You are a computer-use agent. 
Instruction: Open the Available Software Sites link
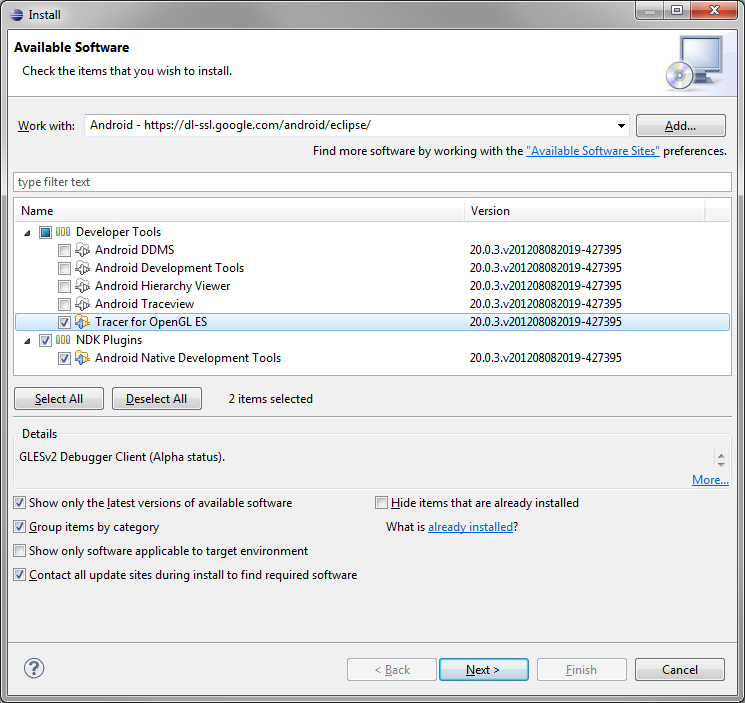[x=592, y=151]
